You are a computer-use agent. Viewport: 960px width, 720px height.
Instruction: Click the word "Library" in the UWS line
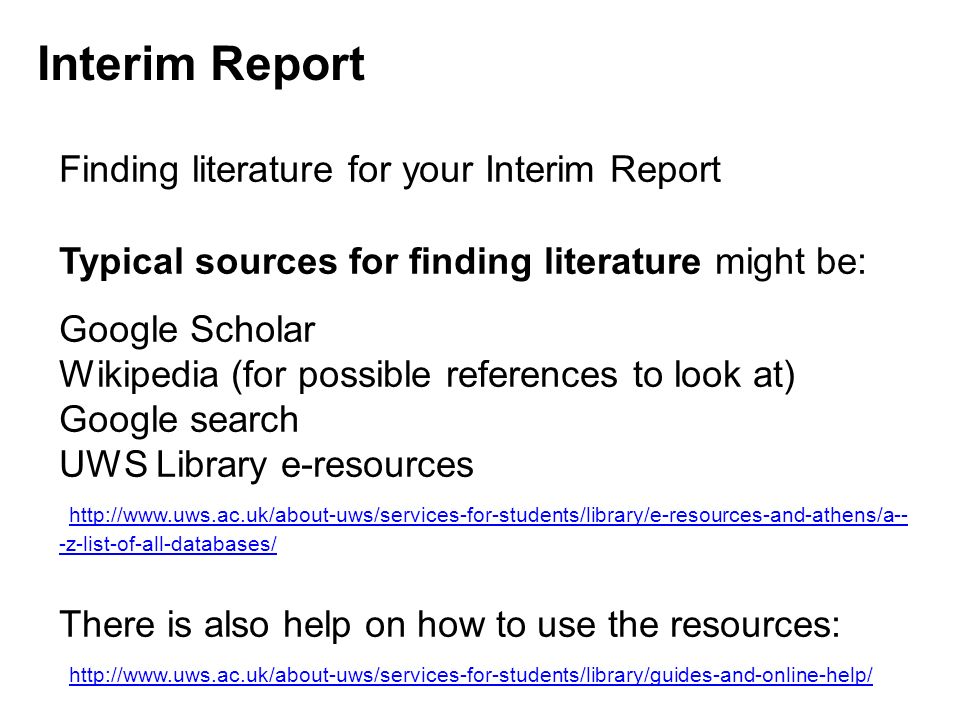pyautogui.click(x=212, y=466)
